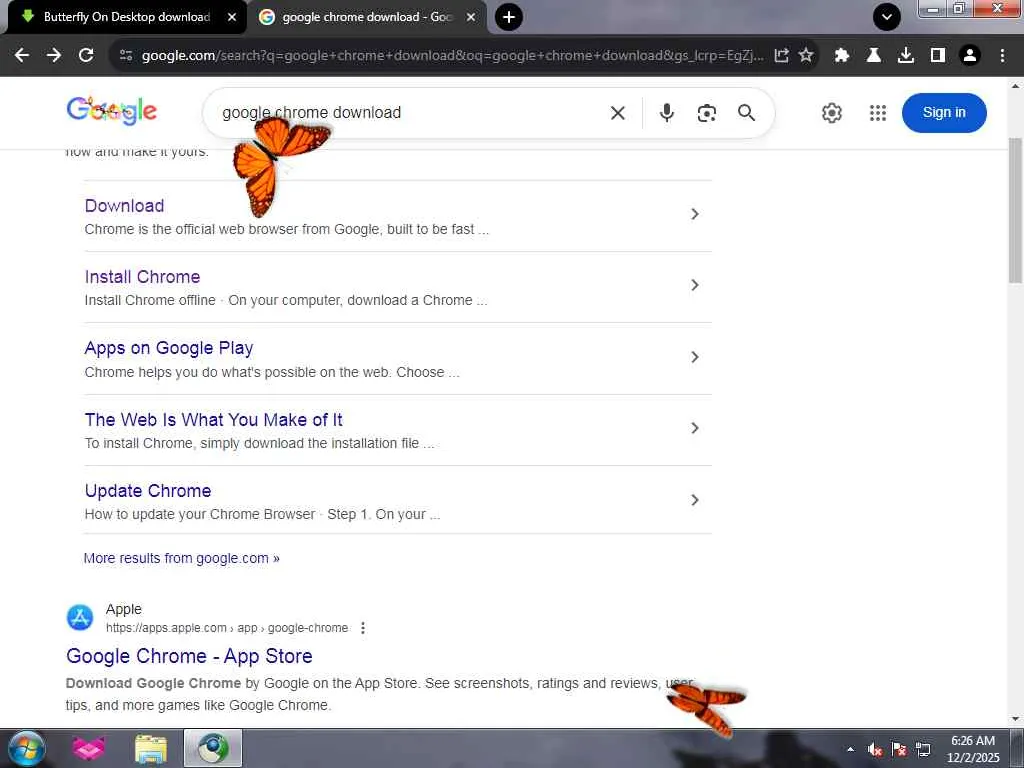
Task: Click the address bar URL
Action: click(452, 56)
